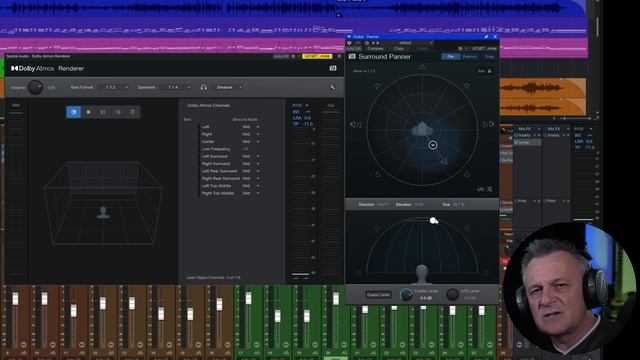Open the panner preset default dropdown
This screenshot has height=360, width=640.
coord(410,43)
